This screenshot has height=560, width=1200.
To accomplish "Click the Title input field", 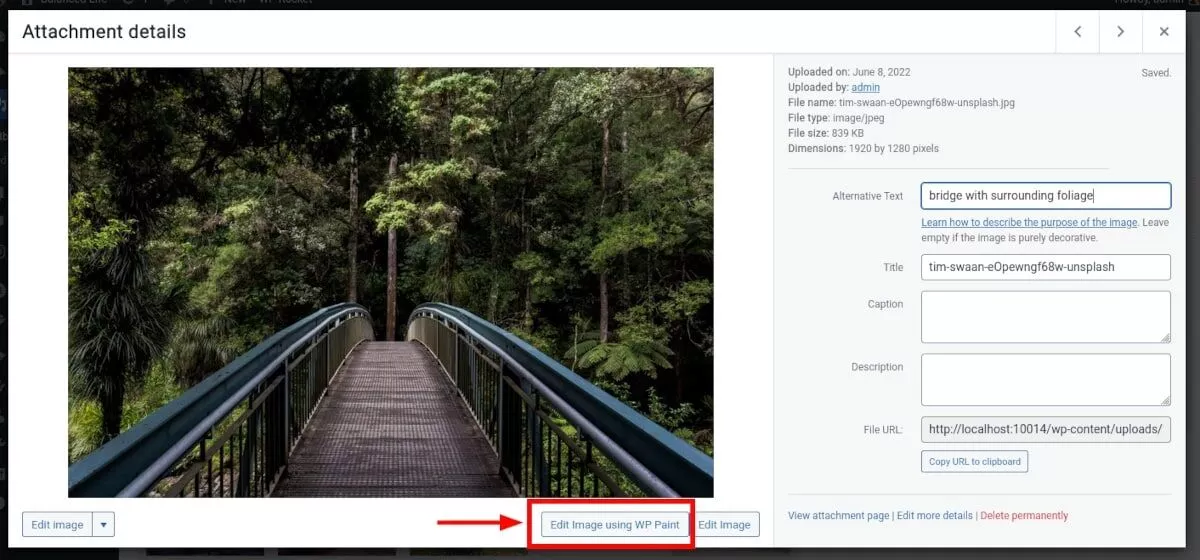I will pyautogui.click(x=1045, y=267).
